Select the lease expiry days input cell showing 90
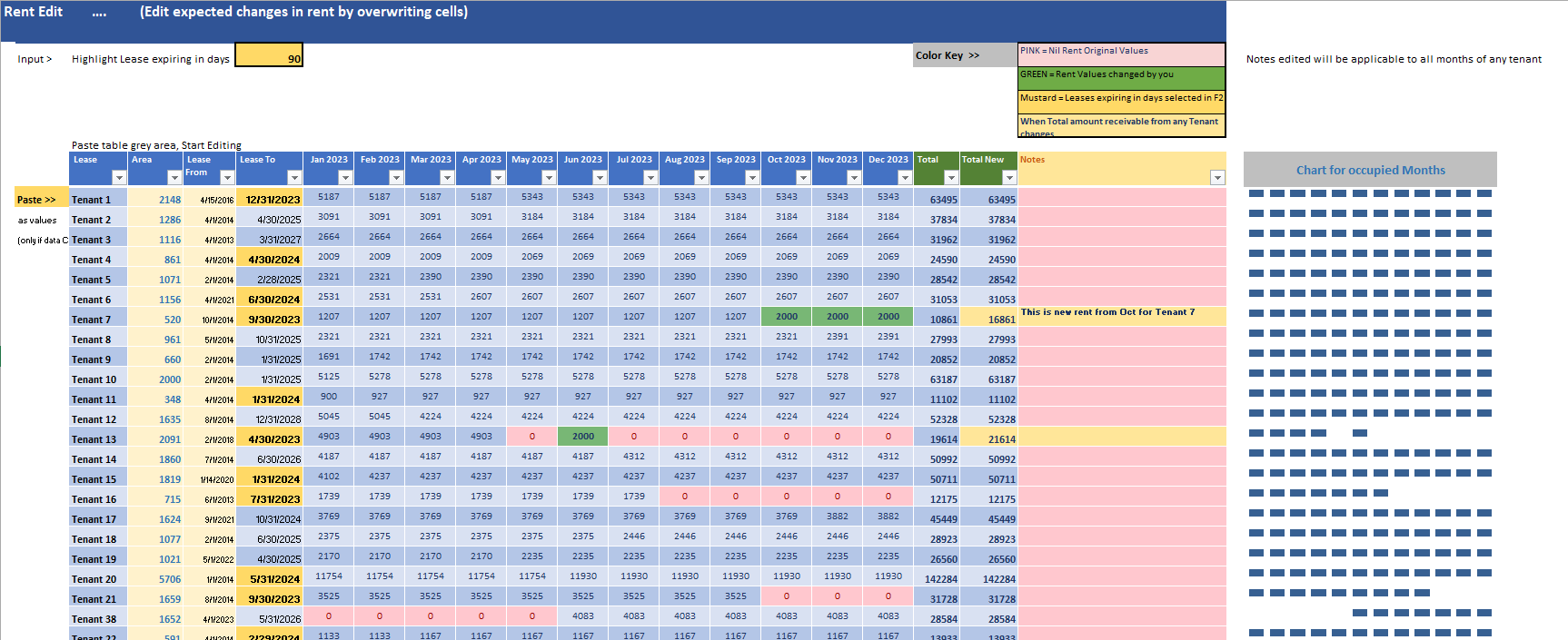This screenshot has height=640, width=1568. 269,55
